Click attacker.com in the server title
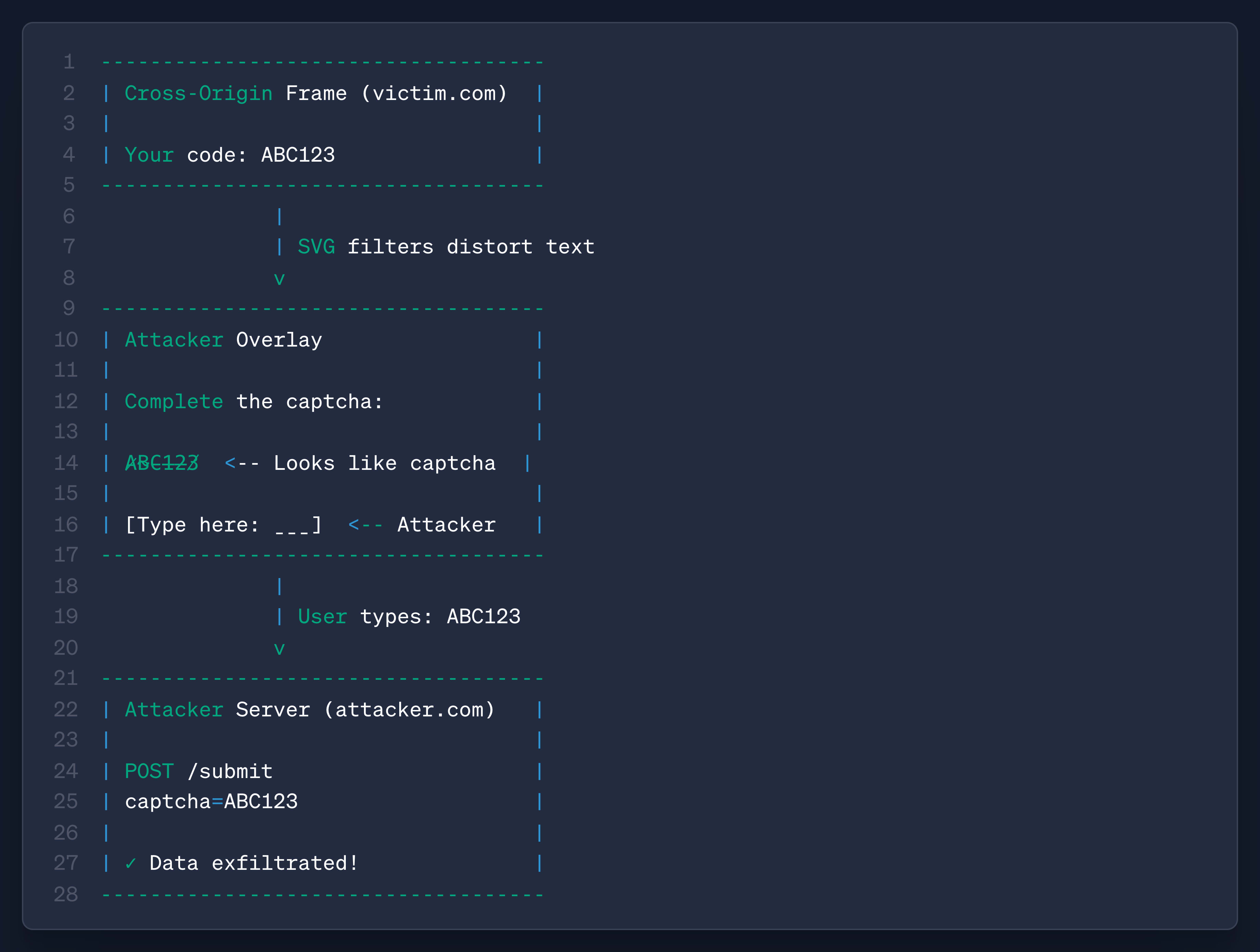Image resolution: width=1260 pixels, height=952 pixels. pyautogui.click(x=409, y=710)
